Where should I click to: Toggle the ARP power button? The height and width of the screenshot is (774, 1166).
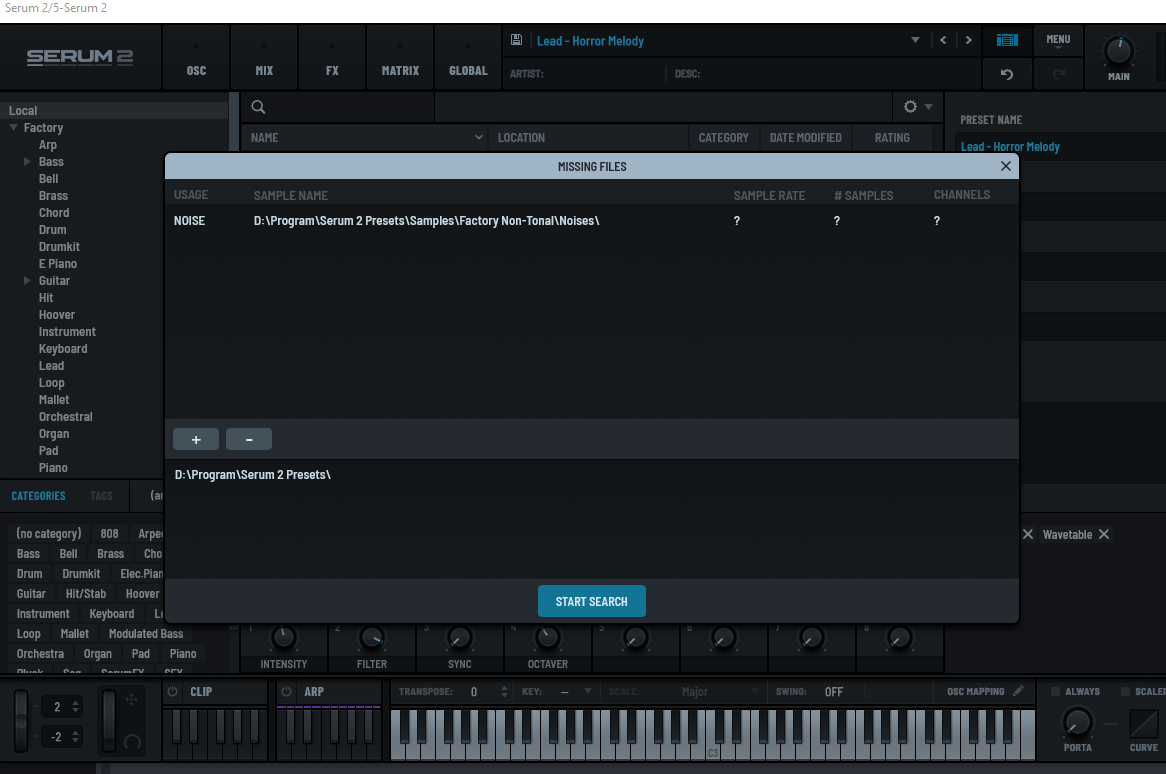click(286, 691)
